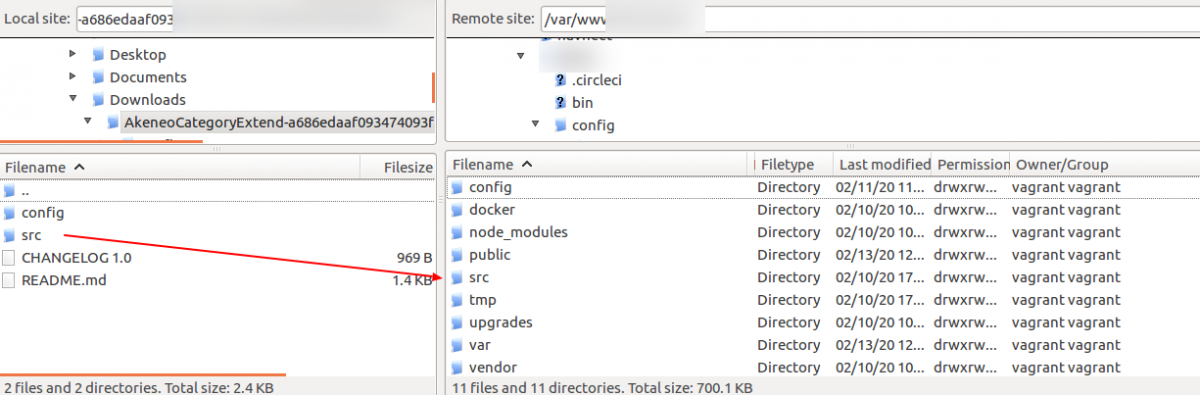Select remote src folder icon

pyautogui.click(x=457, y=277)
